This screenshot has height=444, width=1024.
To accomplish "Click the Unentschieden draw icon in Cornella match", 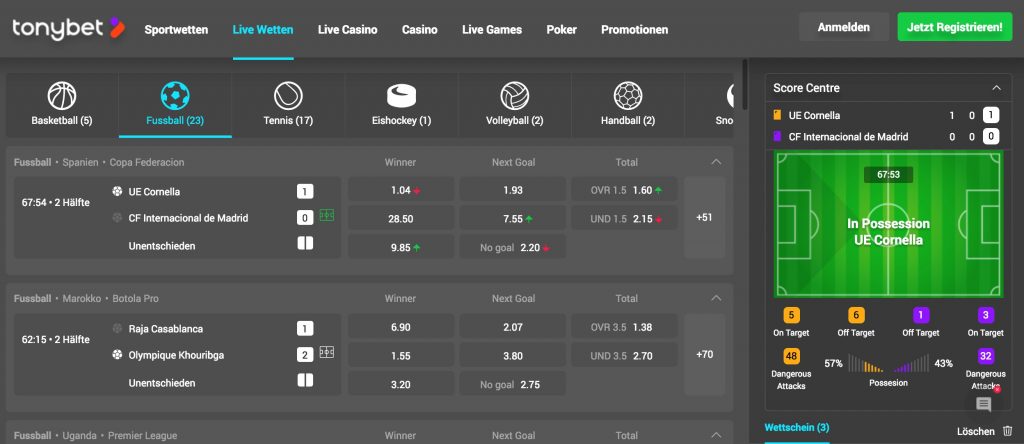I will [305, 244].
